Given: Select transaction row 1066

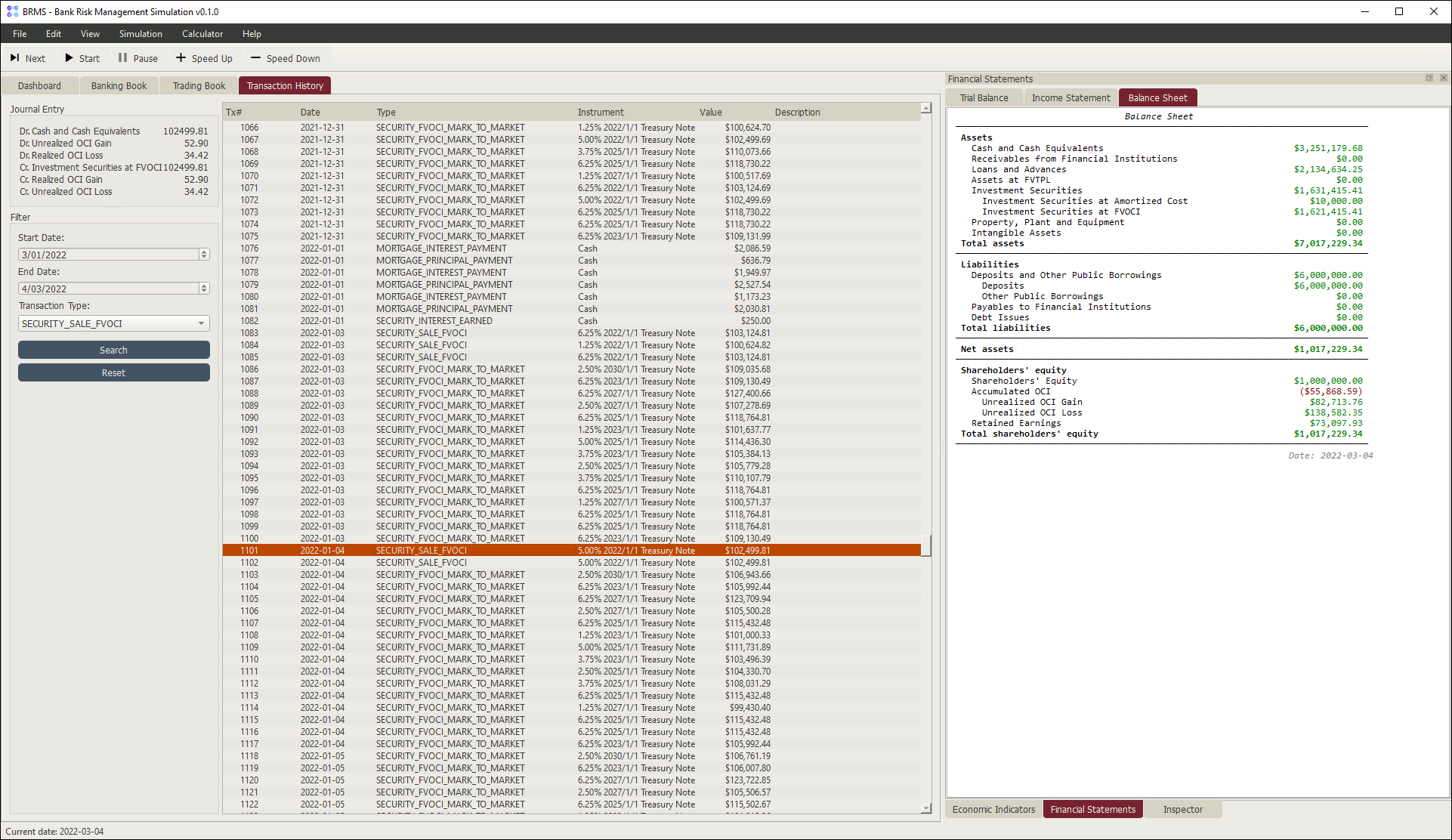Looking at the screenshot, I should point(572,128).
